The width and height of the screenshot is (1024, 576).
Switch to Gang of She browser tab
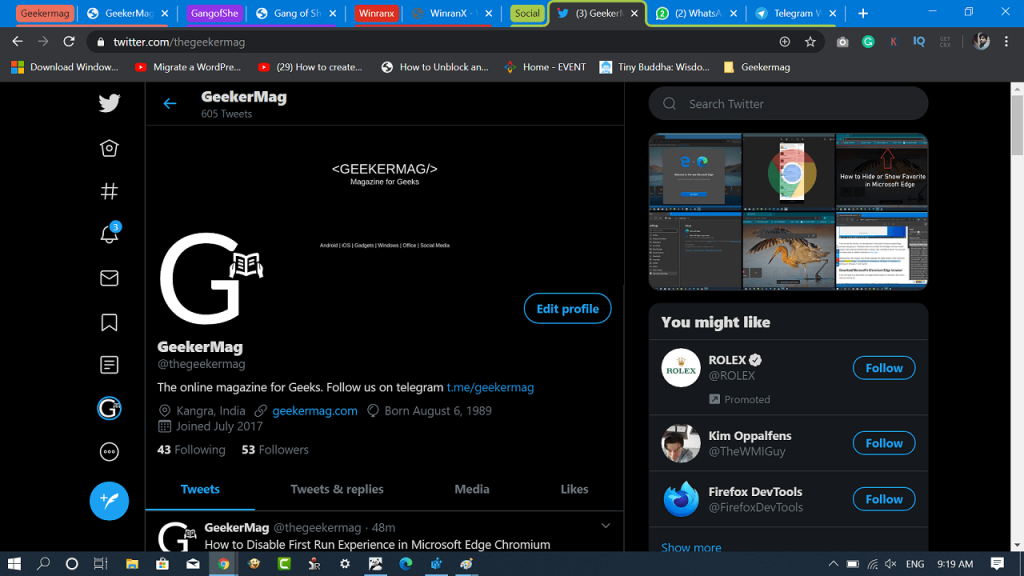coord(297,13)
